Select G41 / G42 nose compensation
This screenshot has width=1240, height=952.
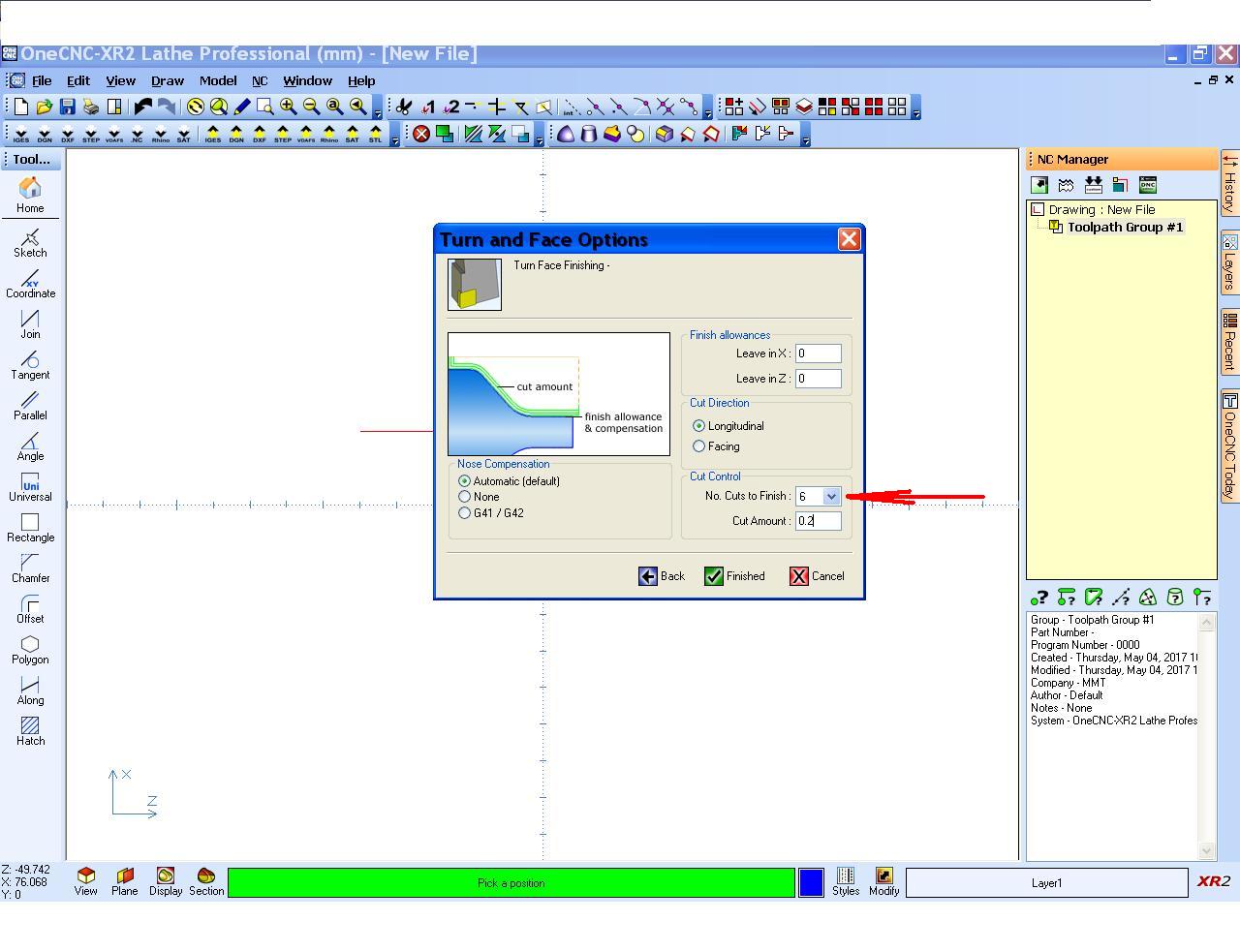coord(465,513)
